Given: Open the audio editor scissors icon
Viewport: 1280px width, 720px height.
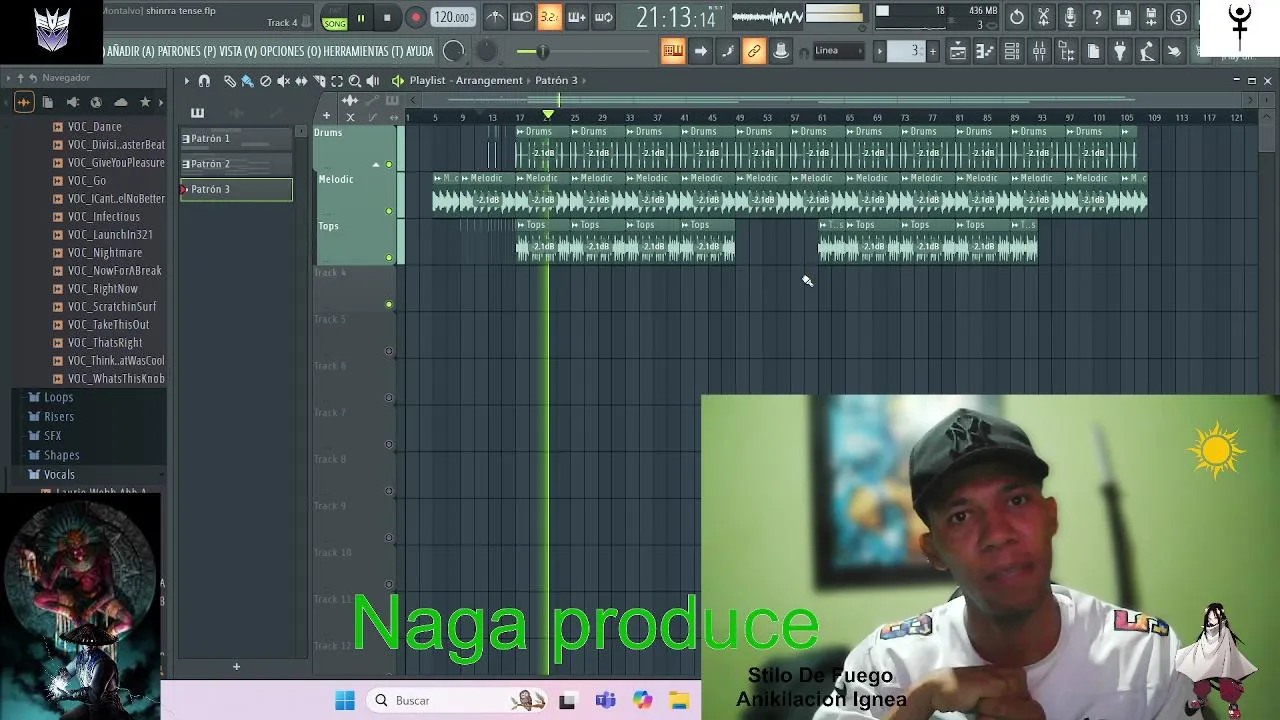Looking at the screenshot, I should click(1043, 17).
